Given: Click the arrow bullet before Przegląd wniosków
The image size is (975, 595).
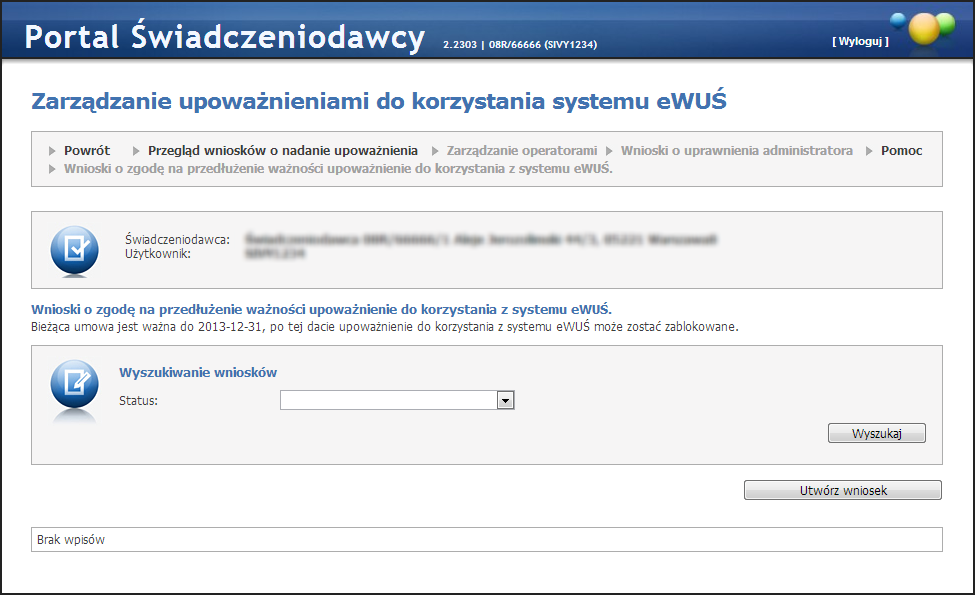Looking at the screenshot, I should (x=137, y=151).
